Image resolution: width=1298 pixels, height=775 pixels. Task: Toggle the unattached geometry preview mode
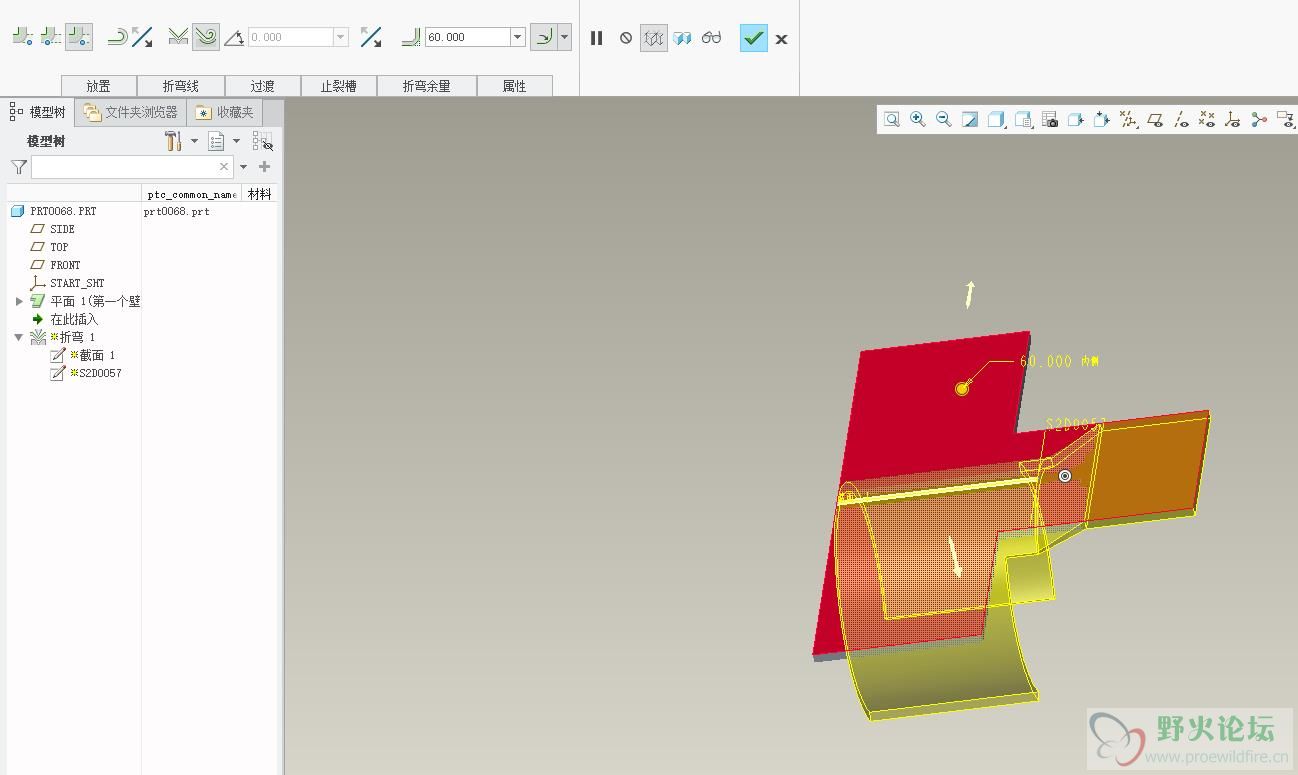click(654, 38)
